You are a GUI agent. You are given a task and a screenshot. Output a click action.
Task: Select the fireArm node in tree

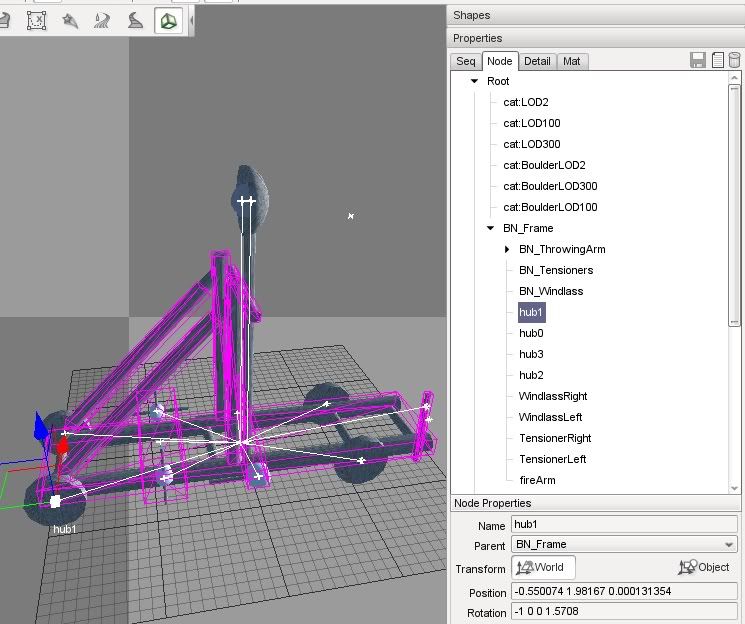[537, 480]
